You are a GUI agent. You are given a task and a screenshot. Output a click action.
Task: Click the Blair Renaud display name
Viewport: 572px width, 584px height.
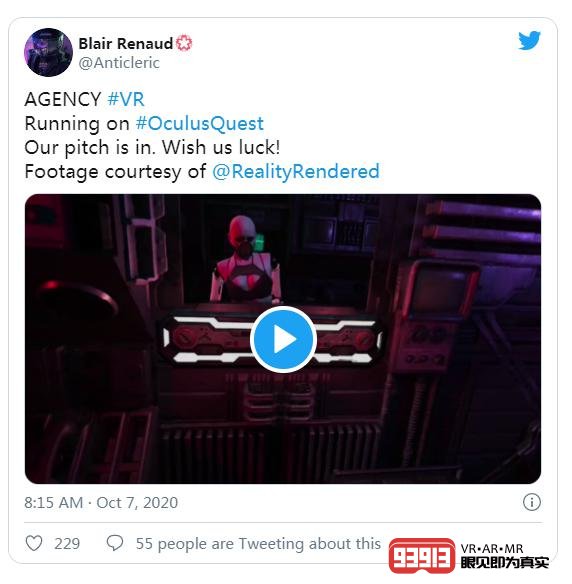coord(126,44)
